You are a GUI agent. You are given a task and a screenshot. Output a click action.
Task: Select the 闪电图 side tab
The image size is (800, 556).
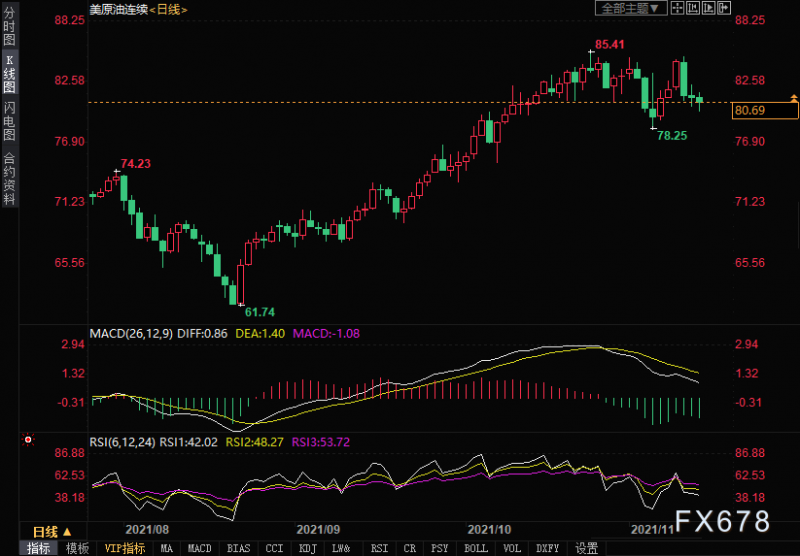(9, 120)
